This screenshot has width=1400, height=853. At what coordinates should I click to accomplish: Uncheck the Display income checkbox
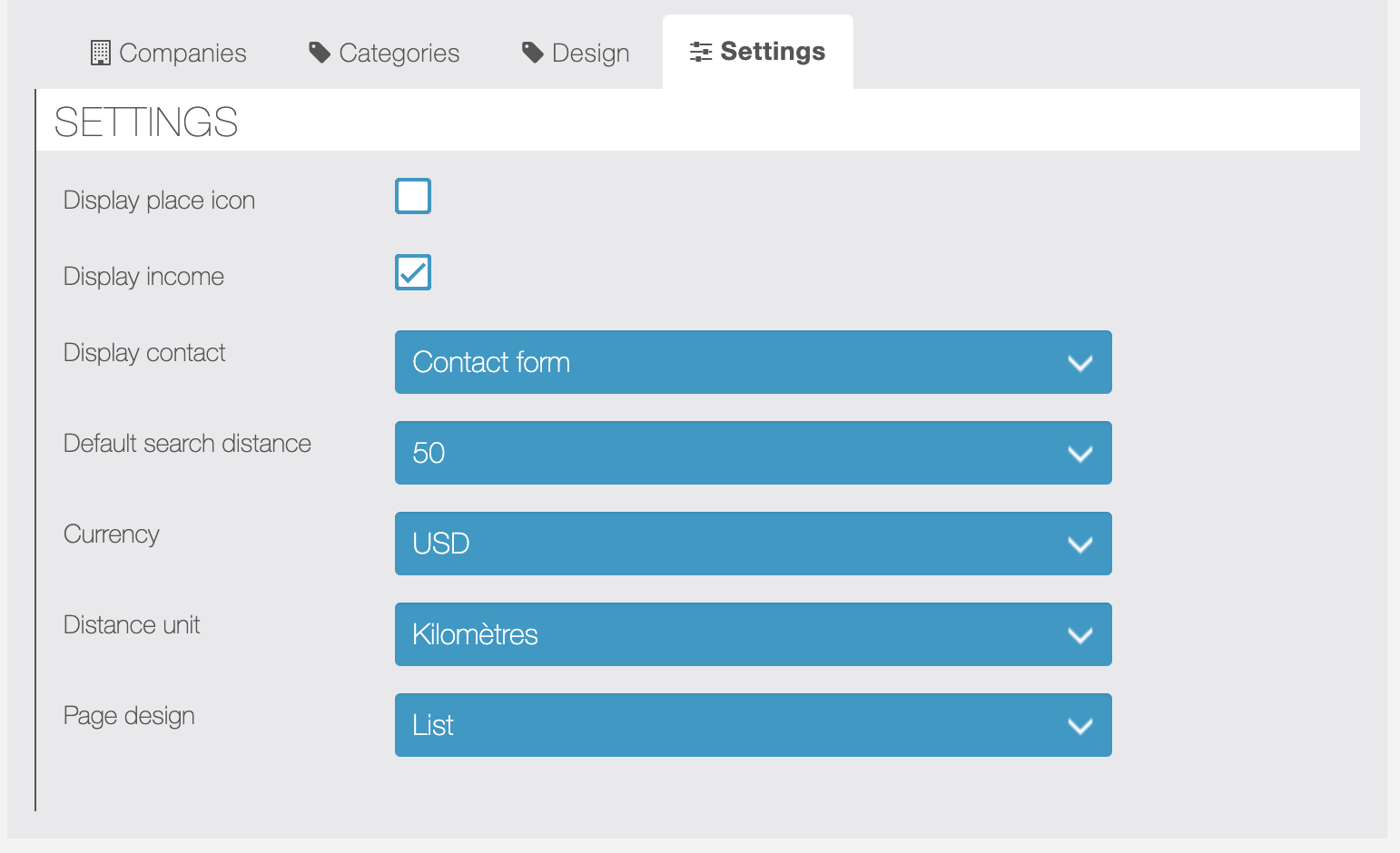[x=413, y=272]
